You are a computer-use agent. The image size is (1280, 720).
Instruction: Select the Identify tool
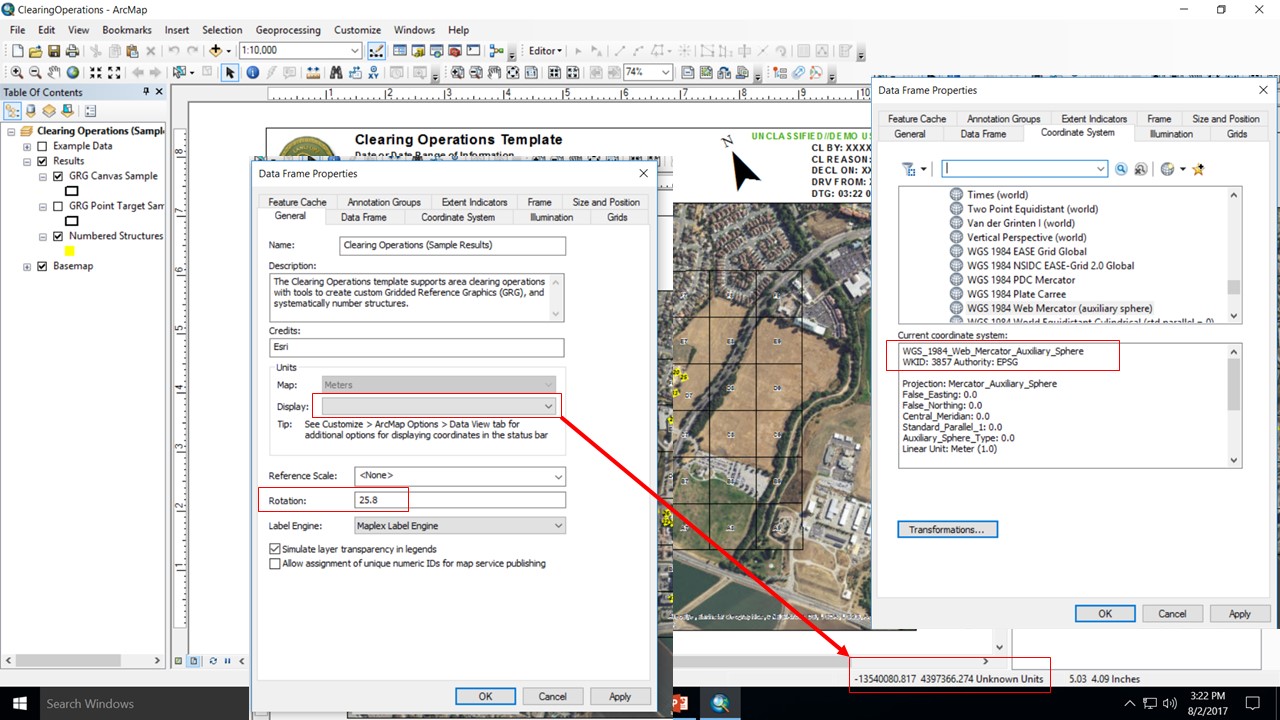point(251,72)
